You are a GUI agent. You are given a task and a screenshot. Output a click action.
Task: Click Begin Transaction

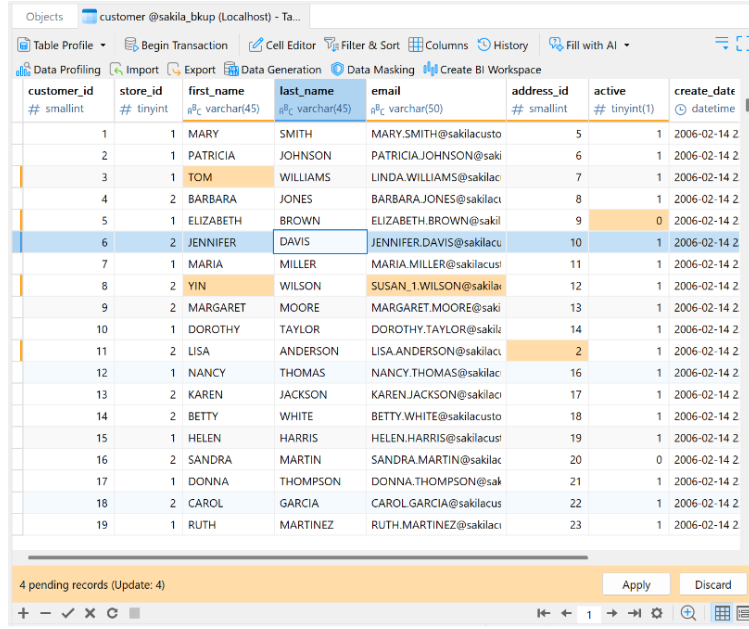click(x=176, y=45)
